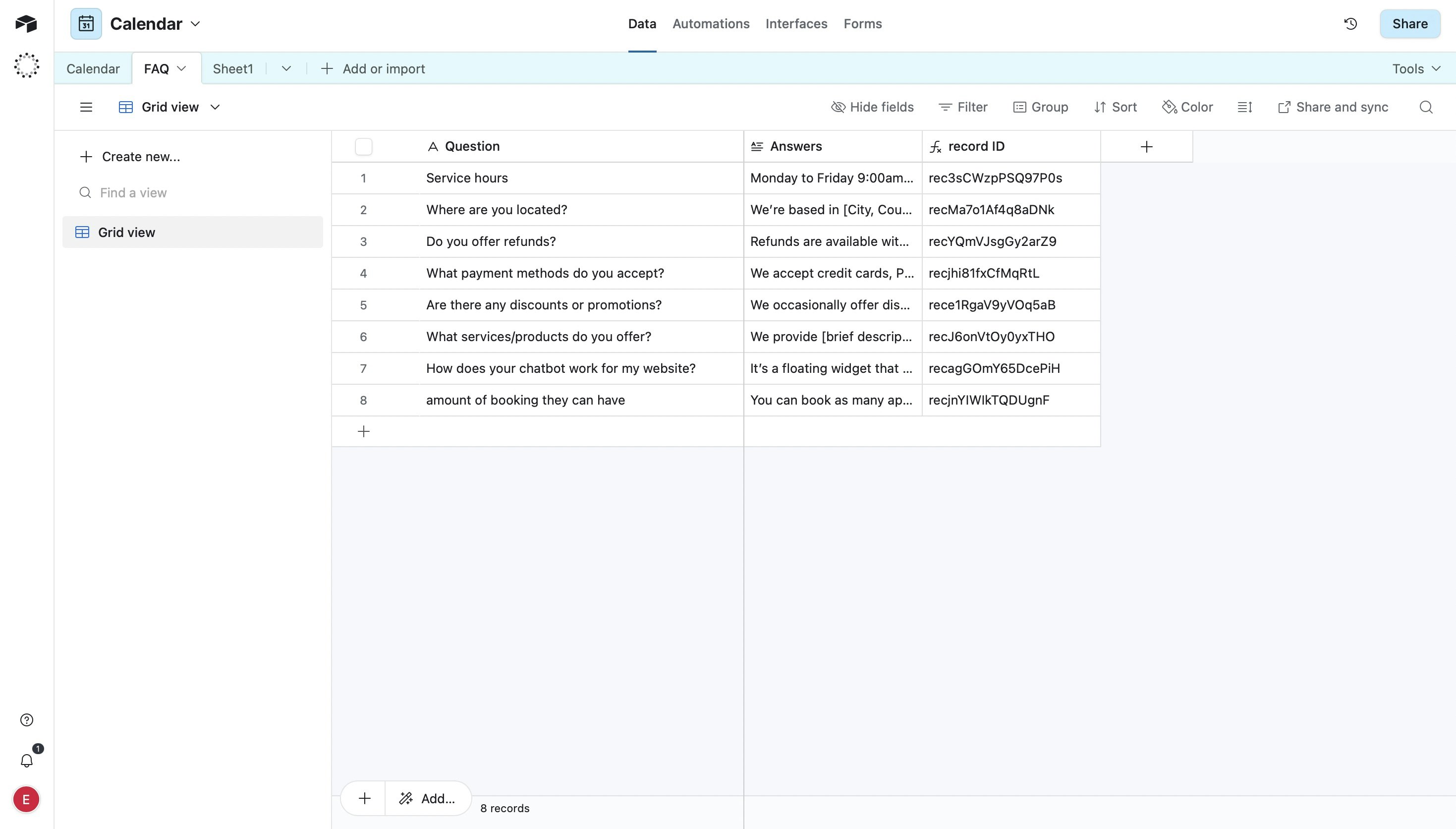1456x829 pixels.
Task: Switch to the Interfaces tab
Action: (796, 24)
